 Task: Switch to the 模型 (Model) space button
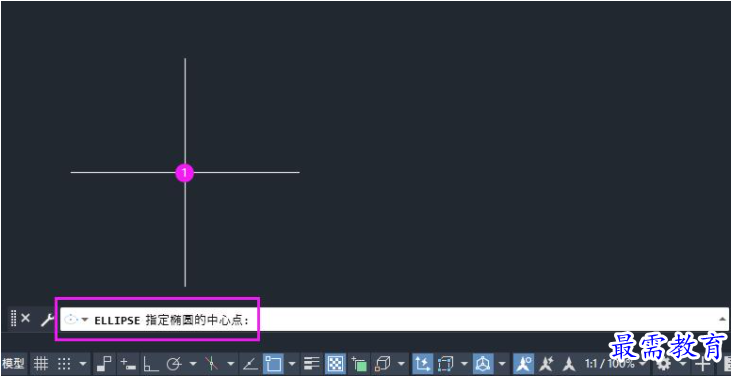13,363
